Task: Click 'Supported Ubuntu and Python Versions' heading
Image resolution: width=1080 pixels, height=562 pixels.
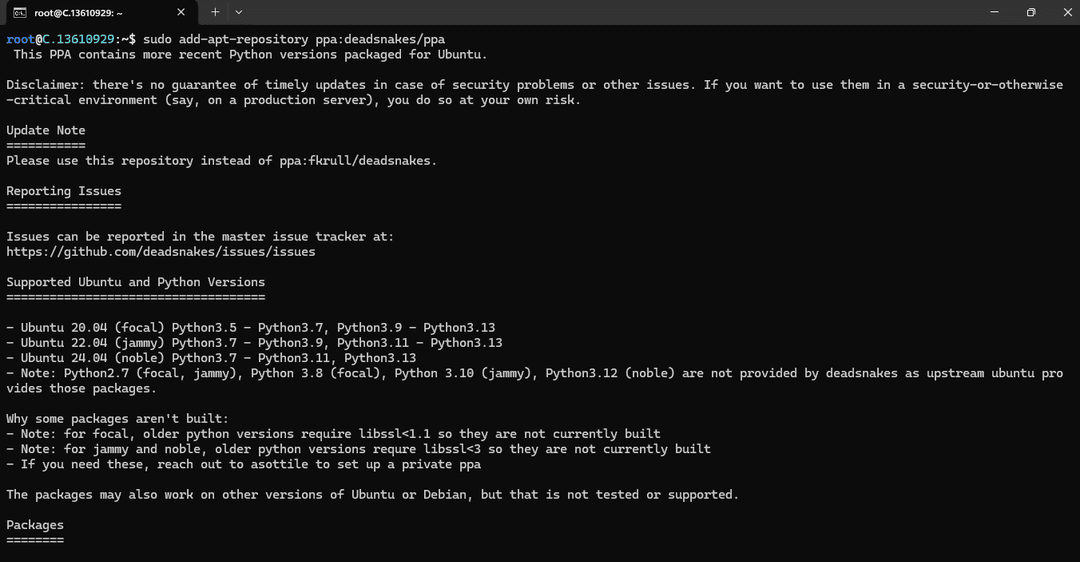Action: pyautogui.click(x=136, y=282)
